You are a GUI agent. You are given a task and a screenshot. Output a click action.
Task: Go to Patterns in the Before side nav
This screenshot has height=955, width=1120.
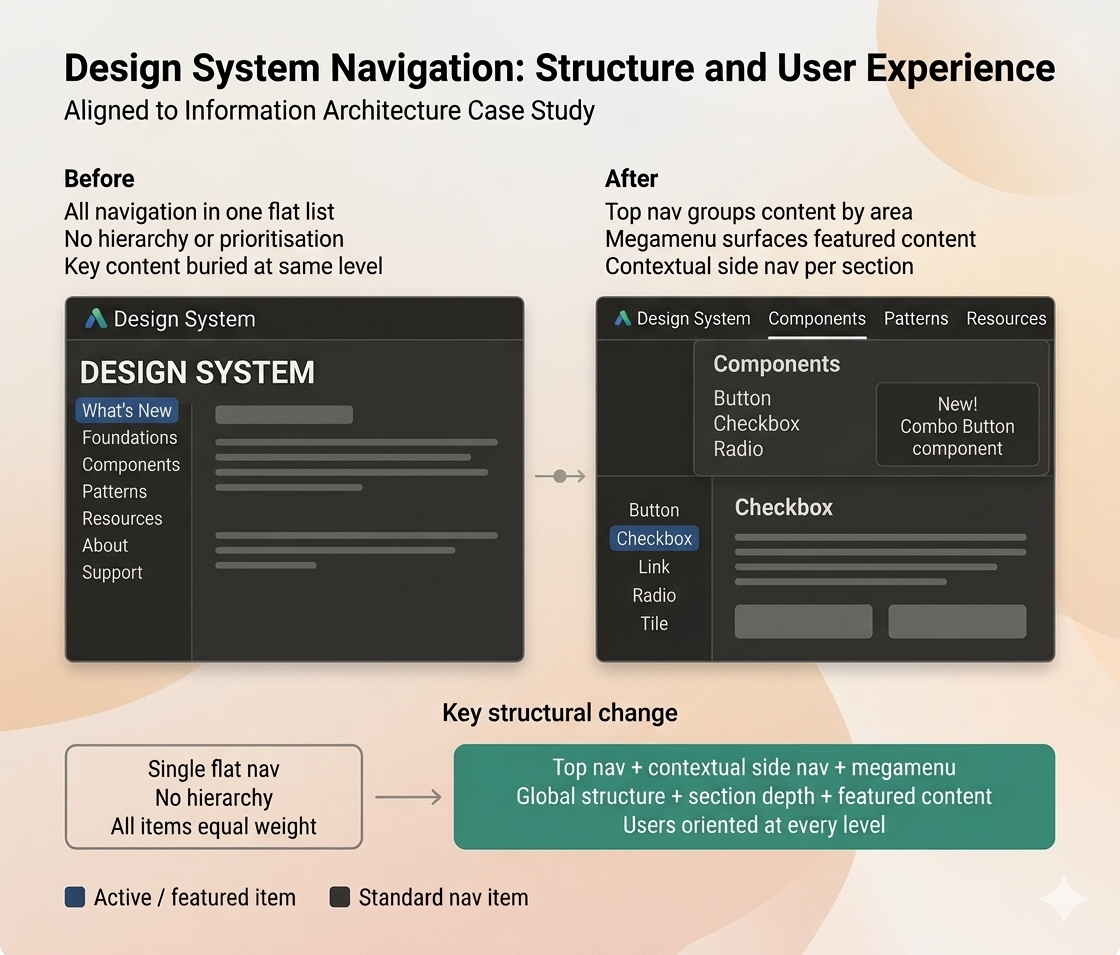pos(114,491)
